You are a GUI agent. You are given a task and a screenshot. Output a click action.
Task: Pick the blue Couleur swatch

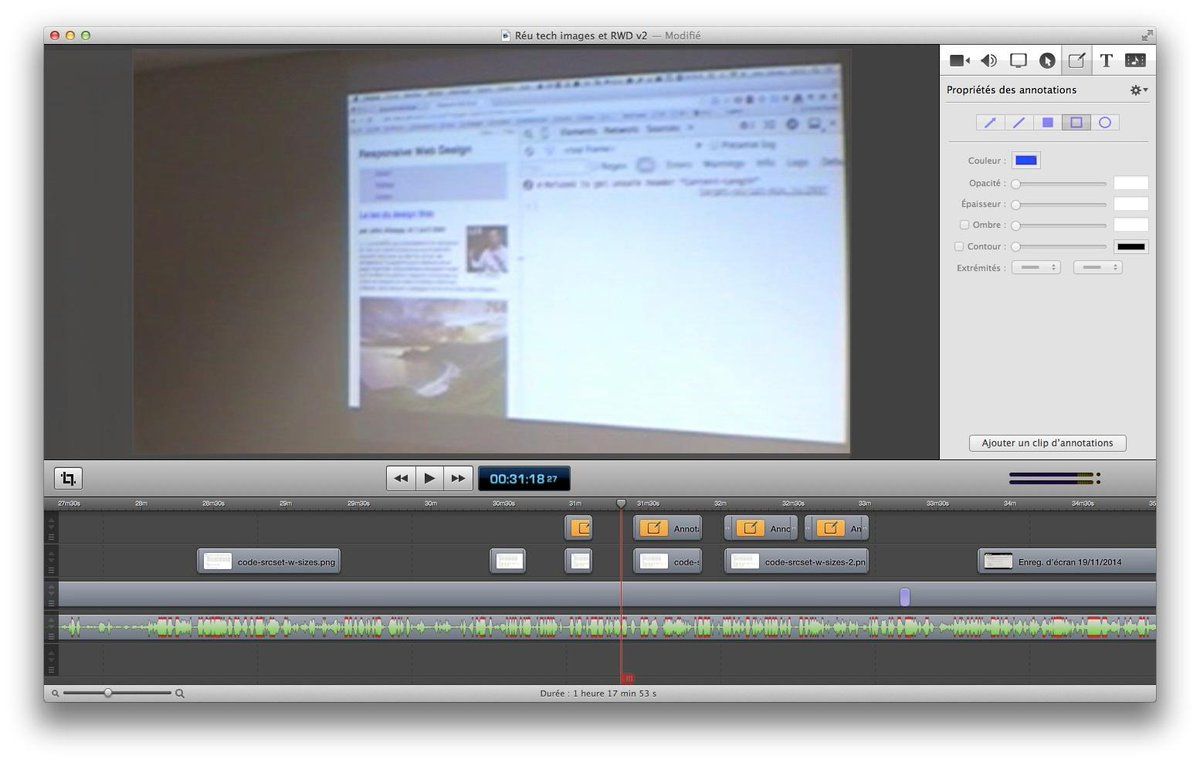tap(1026, 160)
